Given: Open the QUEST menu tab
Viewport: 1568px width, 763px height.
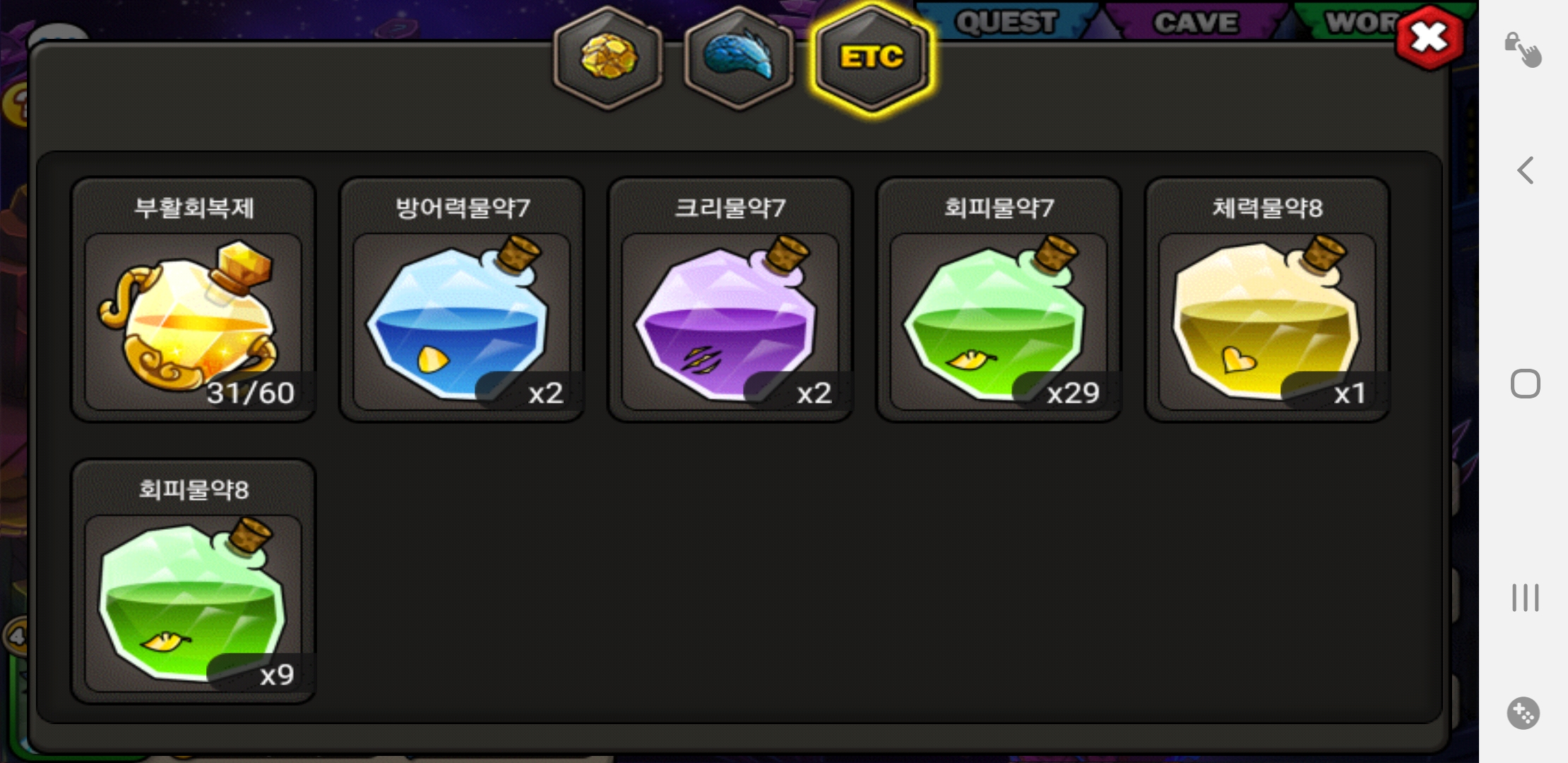Looking at the screenshot, I should tap(1006, 22).
